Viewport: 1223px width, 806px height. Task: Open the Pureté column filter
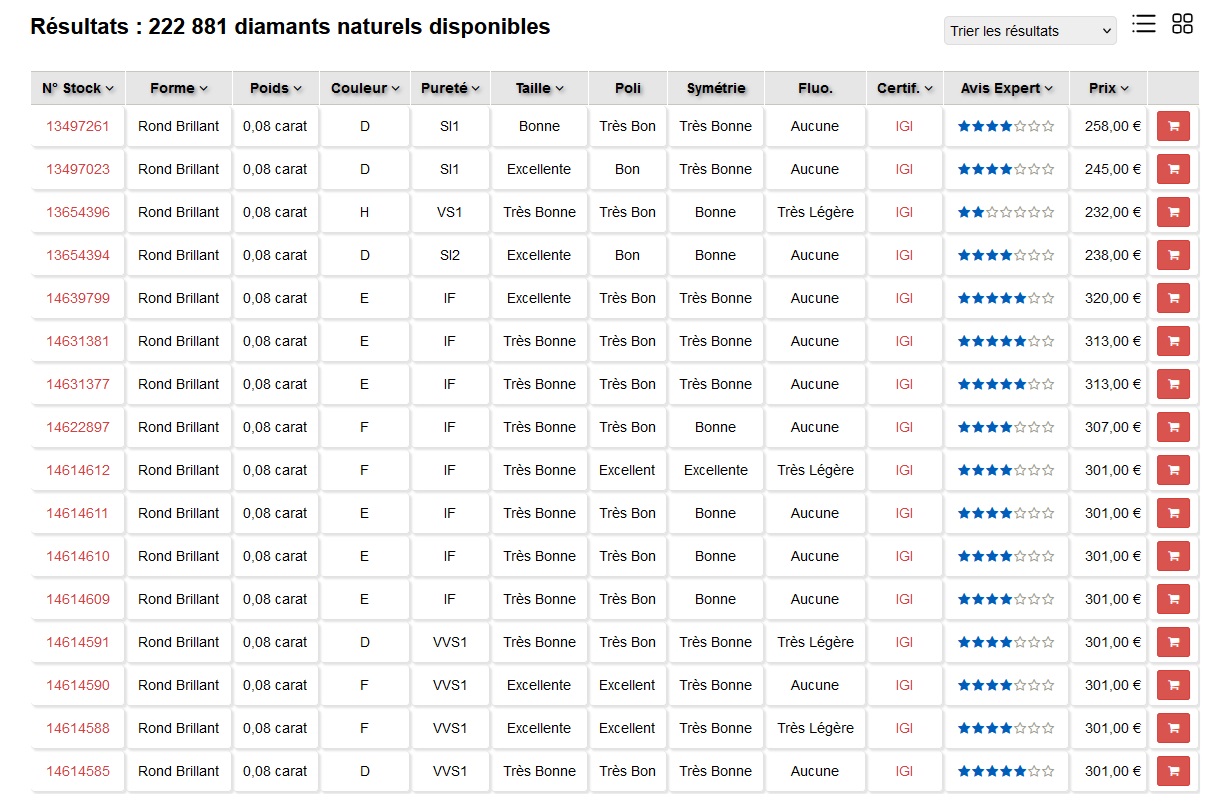tap(450, 88)
